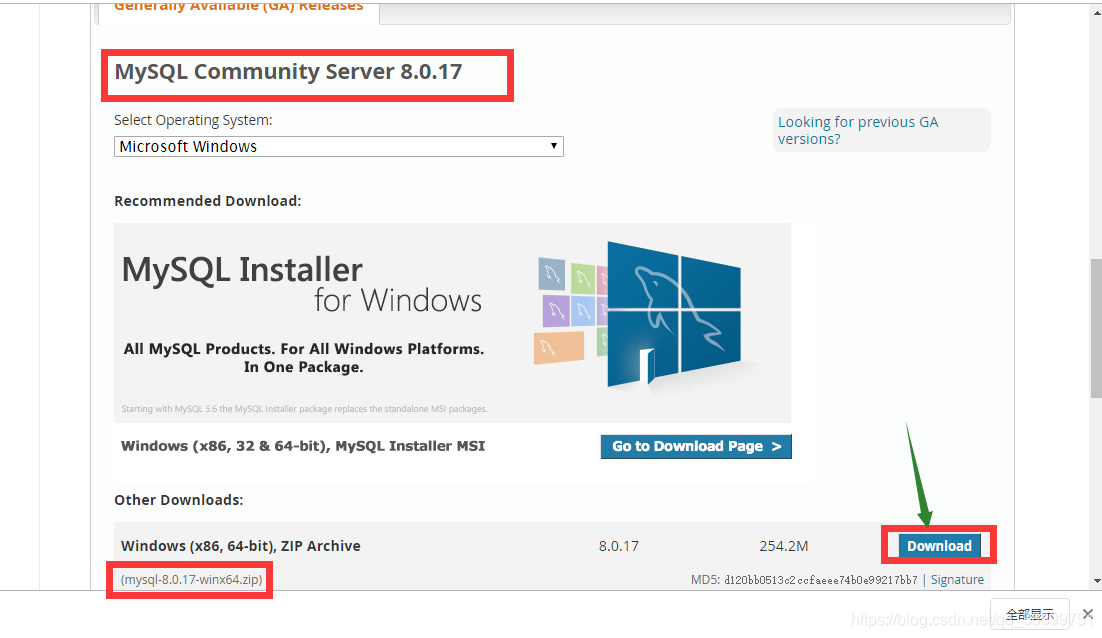The image size is (1102, 638).
Task: Click the mysql-8.0.17-winx64.zip filename text
Action: (191, 580)
